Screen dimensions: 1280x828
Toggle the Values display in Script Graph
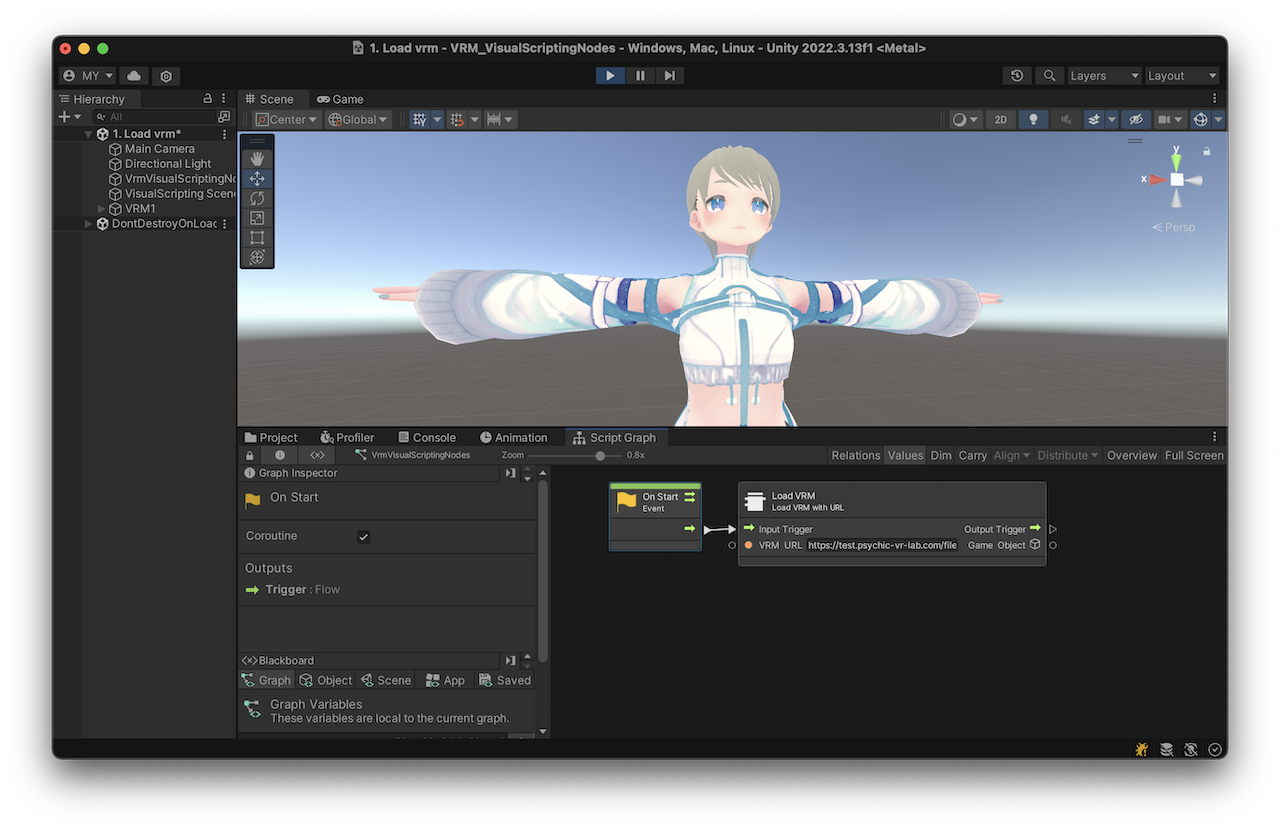click(x=905, y=455)
